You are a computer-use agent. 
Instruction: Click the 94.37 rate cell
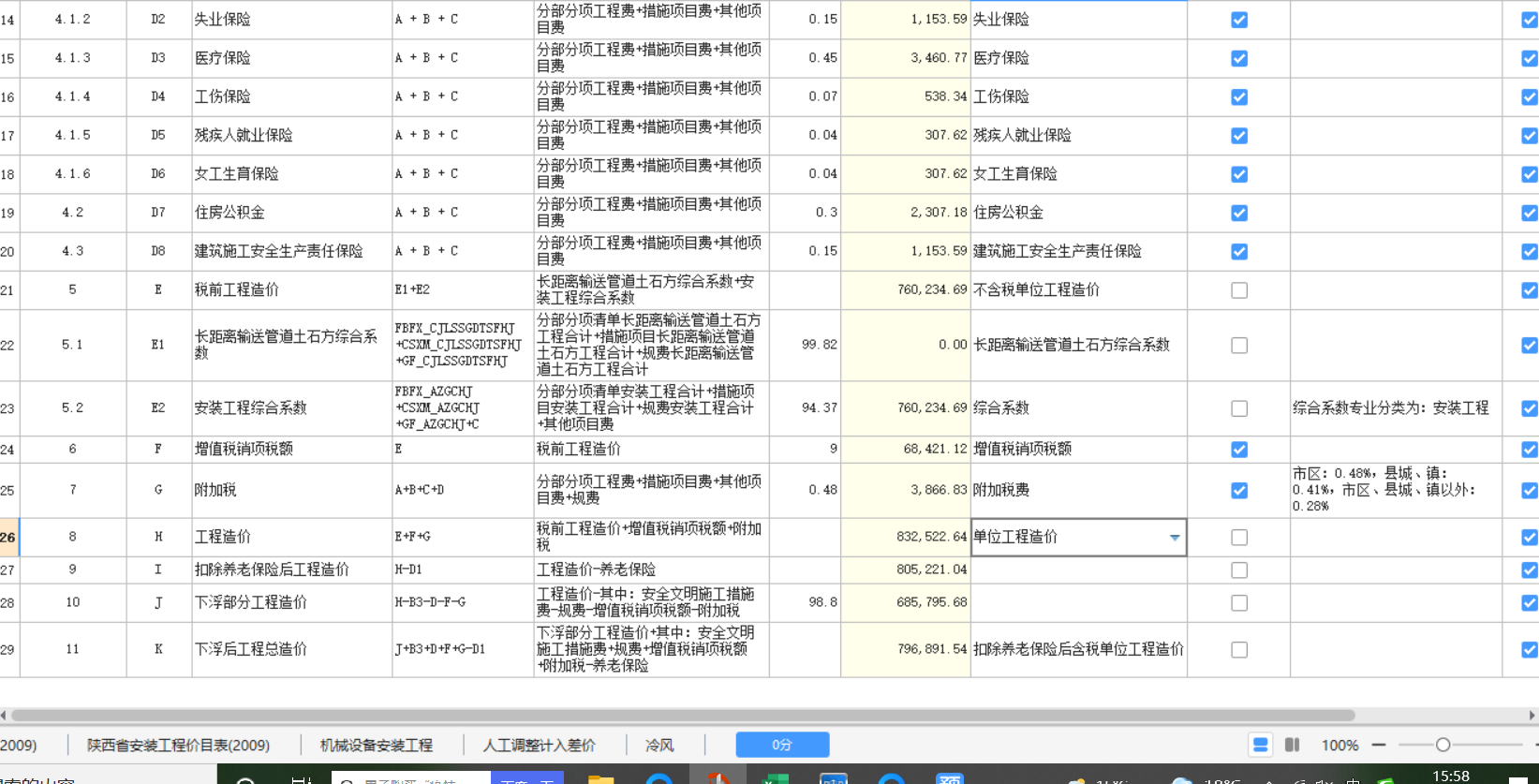(x=806, y=408)
